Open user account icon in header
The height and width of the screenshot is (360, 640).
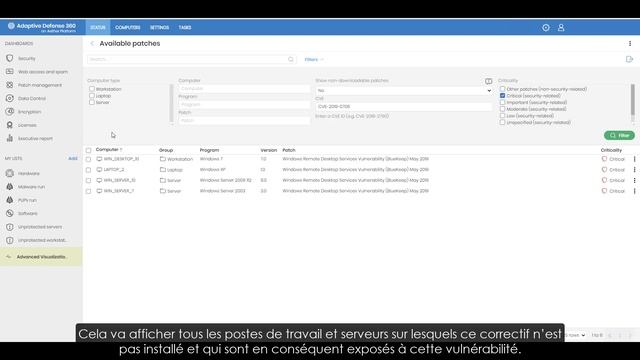click(561, 27)
